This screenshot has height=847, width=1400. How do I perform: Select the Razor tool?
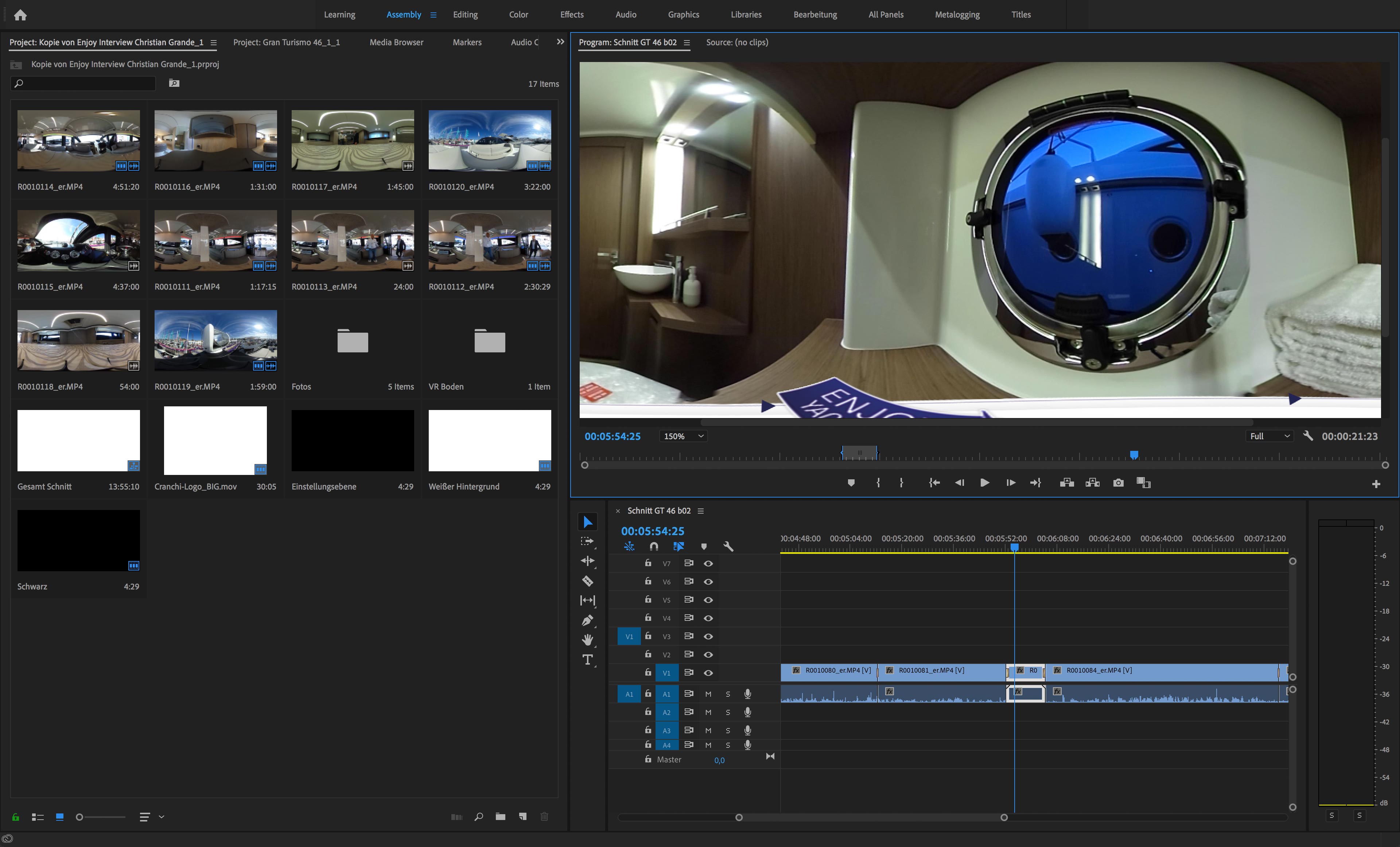587,581
